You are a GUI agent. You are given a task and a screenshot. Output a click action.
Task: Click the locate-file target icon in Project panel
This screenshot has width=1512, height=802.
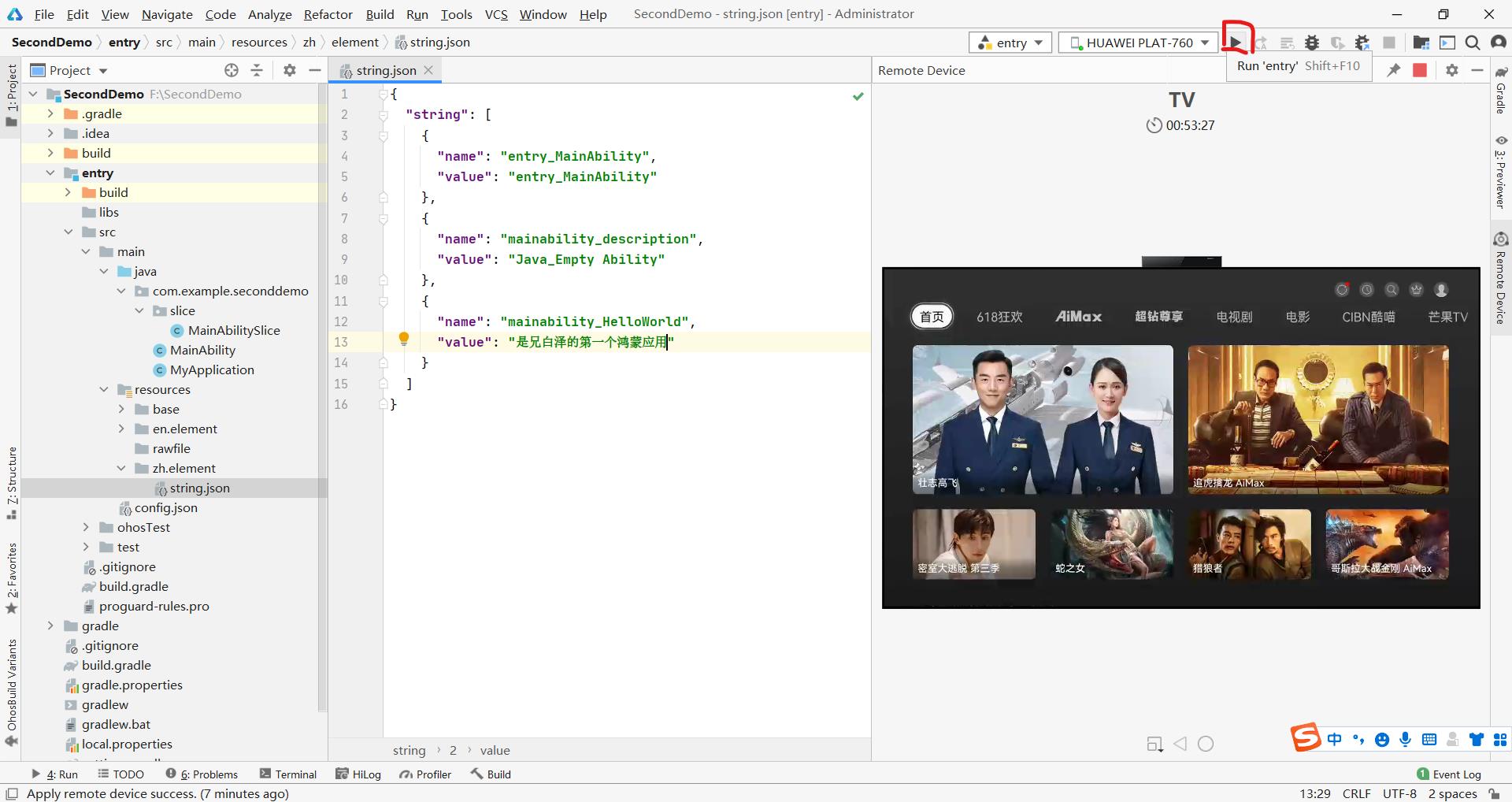tap(232, 70)
